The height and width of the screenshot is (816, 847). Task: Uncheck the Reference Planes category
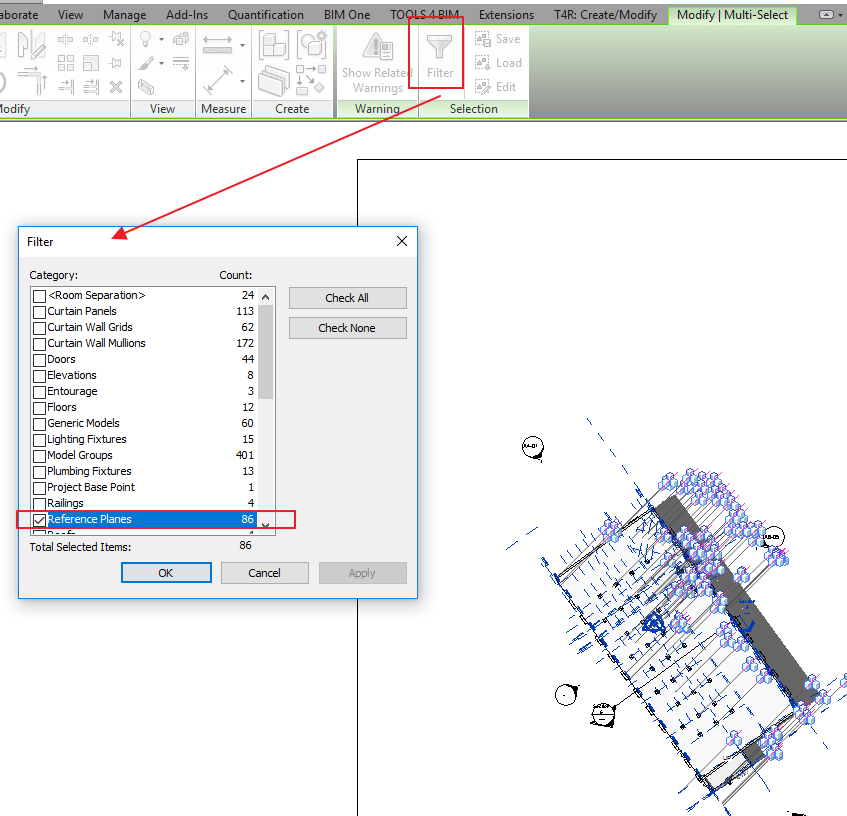[x=38, y=519]
